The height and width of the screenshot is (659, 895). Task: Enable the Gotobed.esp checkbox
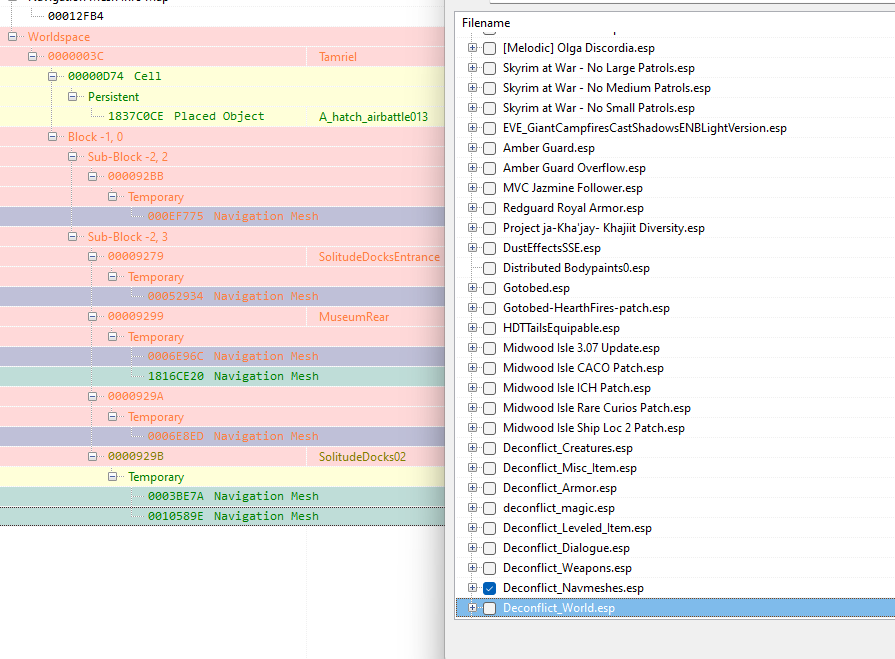[x=489, y=288]
